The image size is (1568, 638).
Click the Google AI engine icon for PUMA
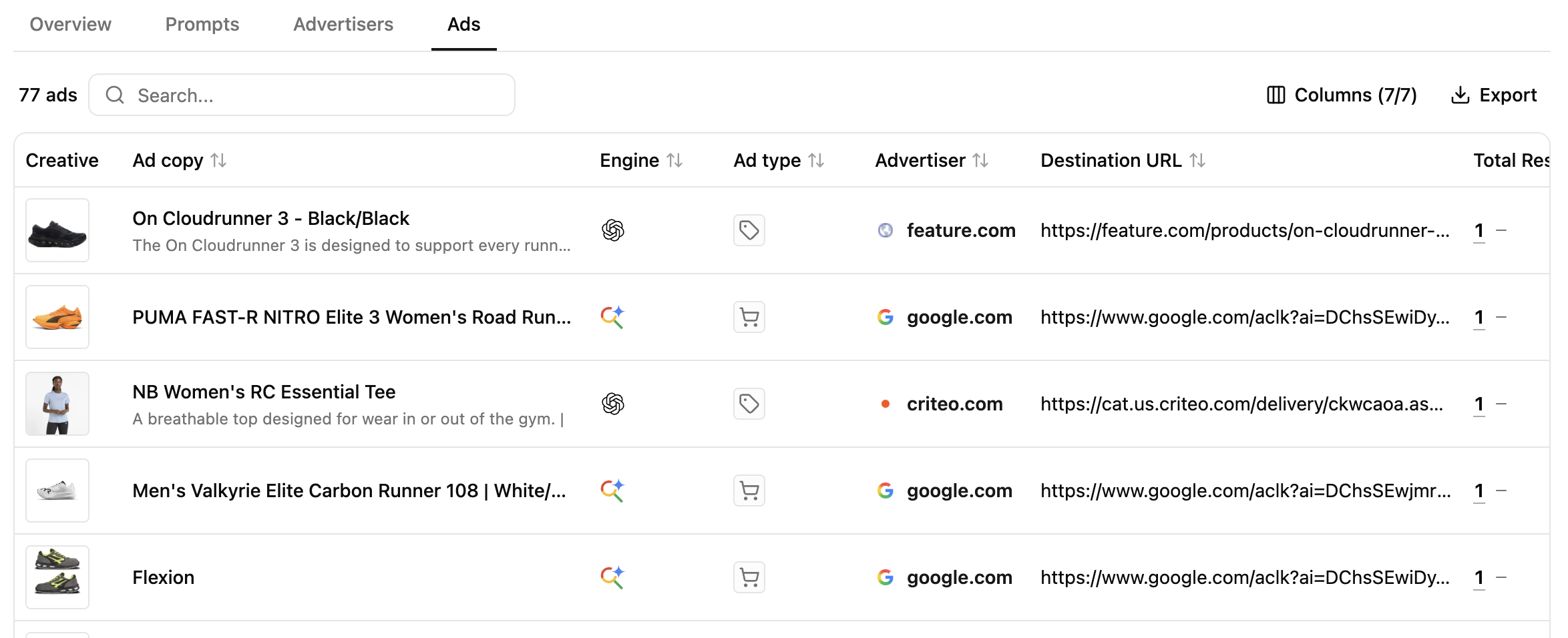pos(612,317)
